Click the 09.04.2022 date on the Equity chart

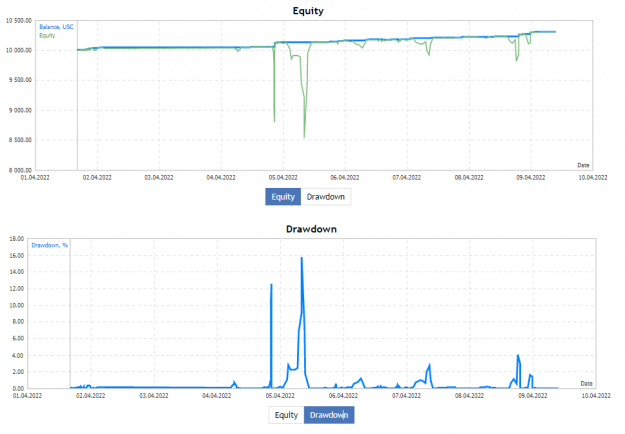click(x=531, y=178)
